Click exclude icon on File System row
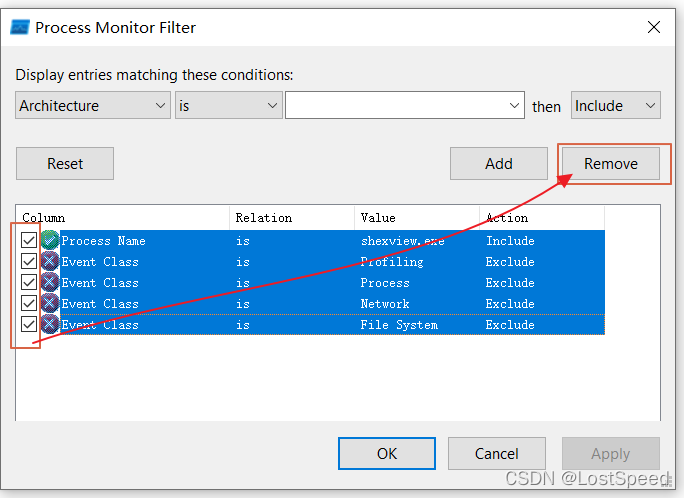Screen dimensions: 684x498 click(50, 324)
